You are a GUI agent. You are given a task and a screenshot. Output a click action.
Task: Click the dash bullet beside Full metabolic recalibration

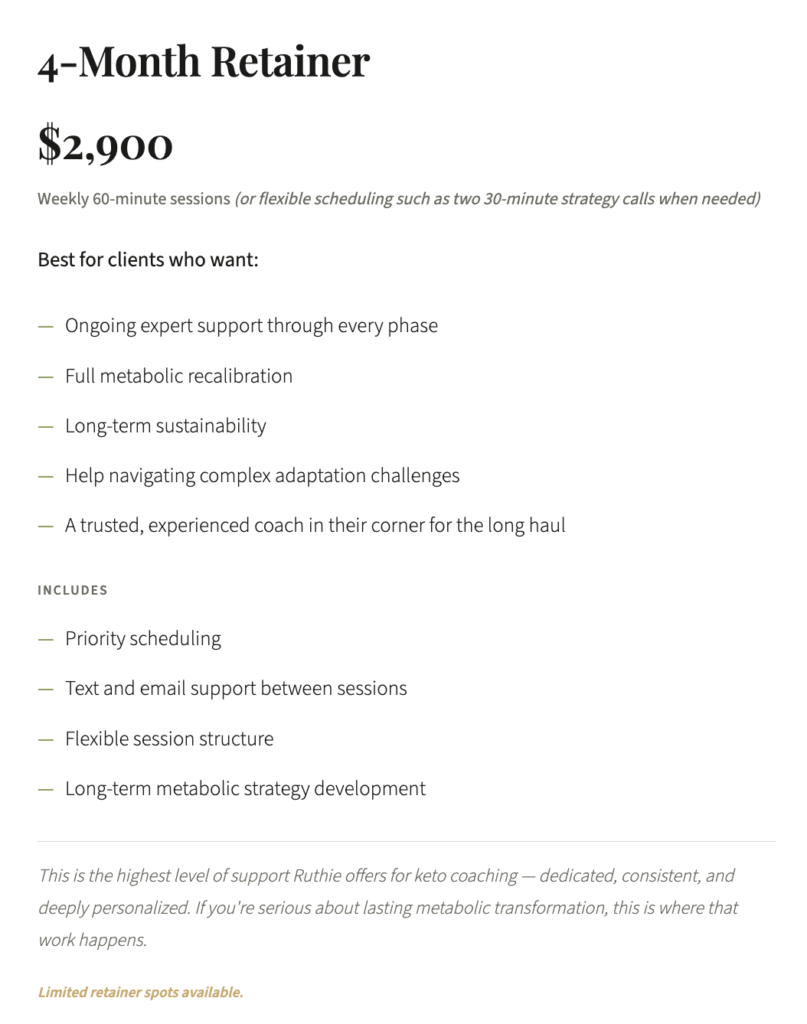45,377
